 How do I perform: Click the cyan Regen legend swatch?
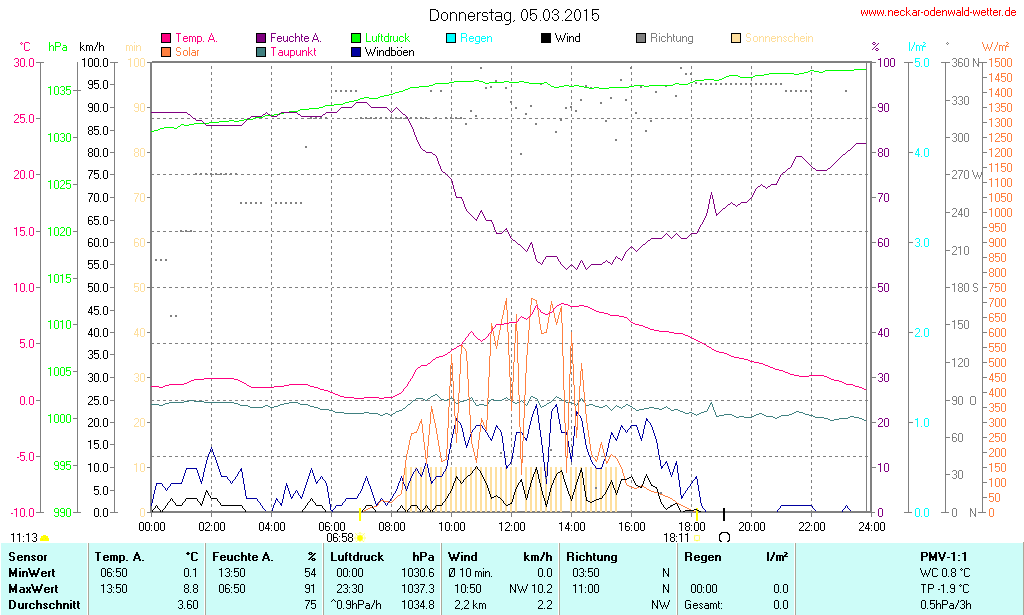(x=451, y=38)
